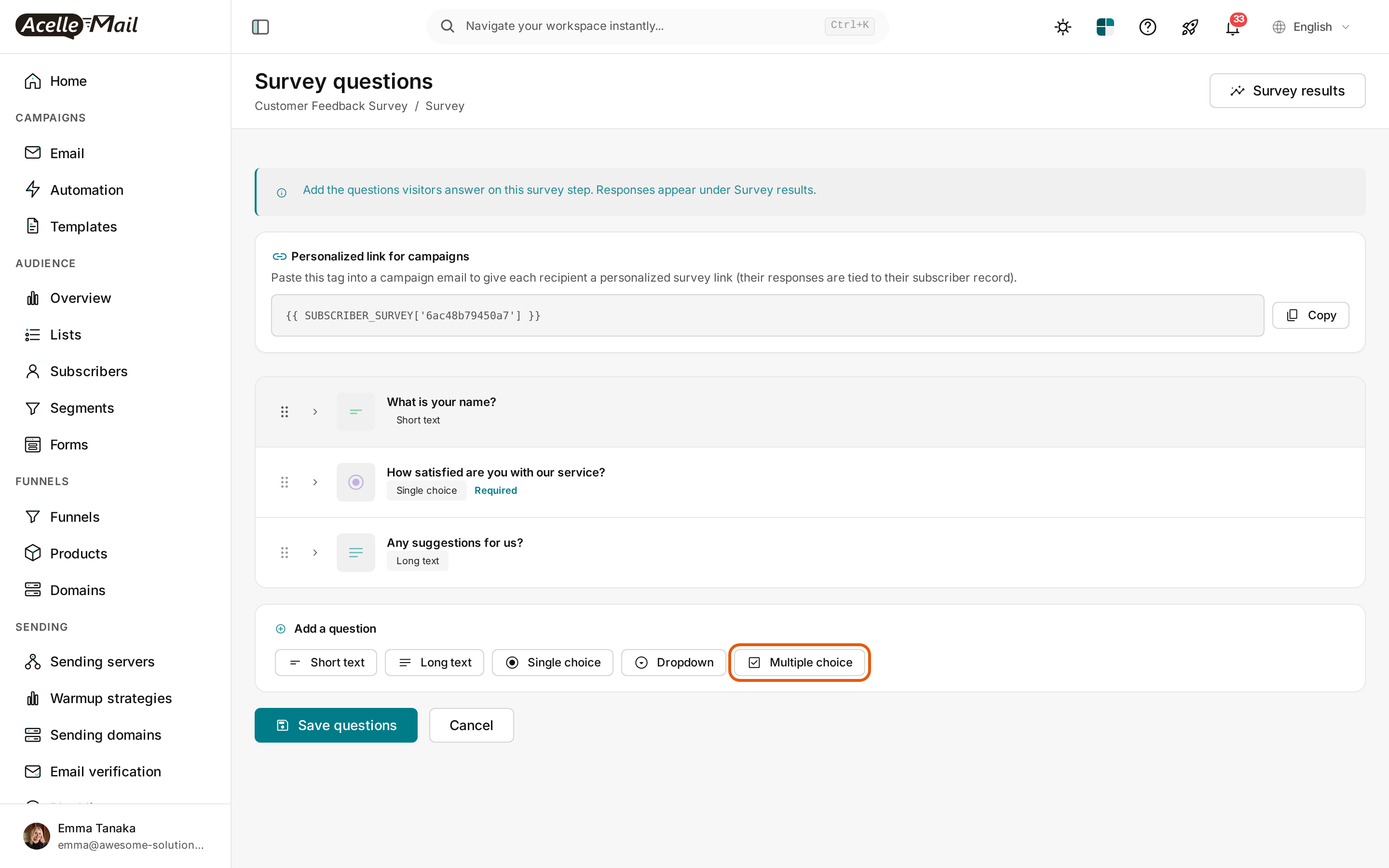Add a Short text question
The width and height of the screenshot is (1389, 868).
[x=326, y=662]
